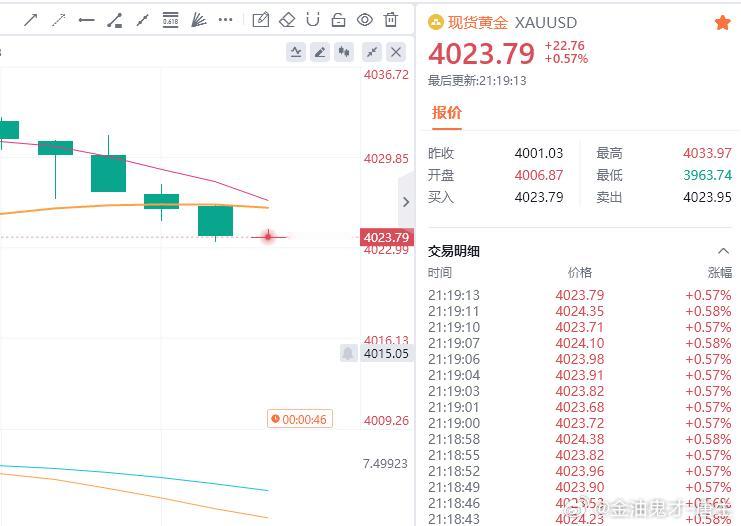Select the 0.618 Fibonacci retracement tool
This screenshot has height=526, width=741.
tap(171, 20)
